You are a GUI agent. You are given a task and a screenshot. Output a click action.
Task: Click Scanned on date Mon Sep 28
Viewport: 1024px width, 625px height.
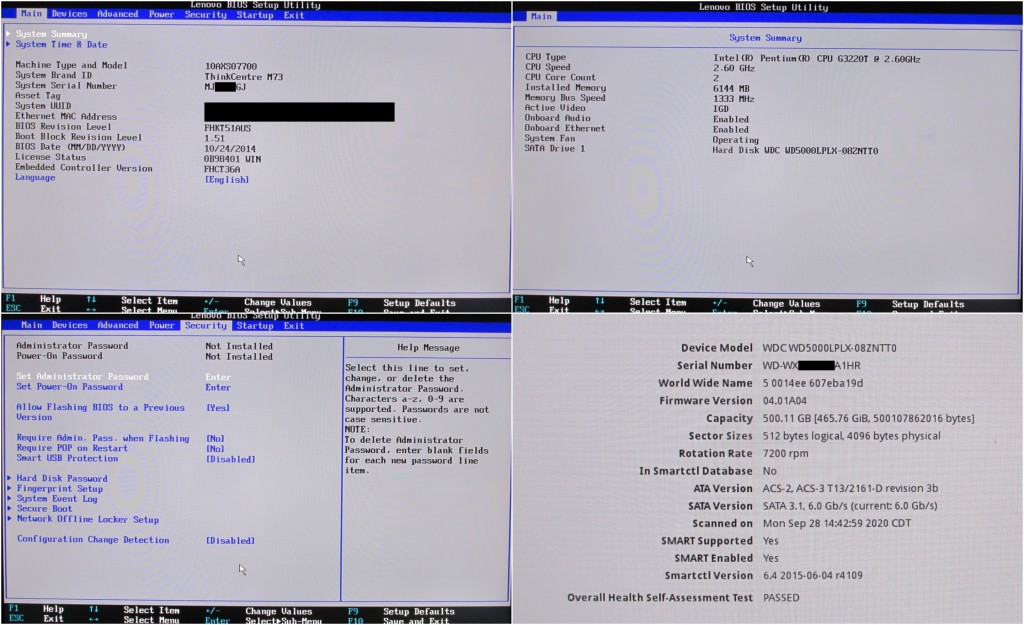[837, 523]
